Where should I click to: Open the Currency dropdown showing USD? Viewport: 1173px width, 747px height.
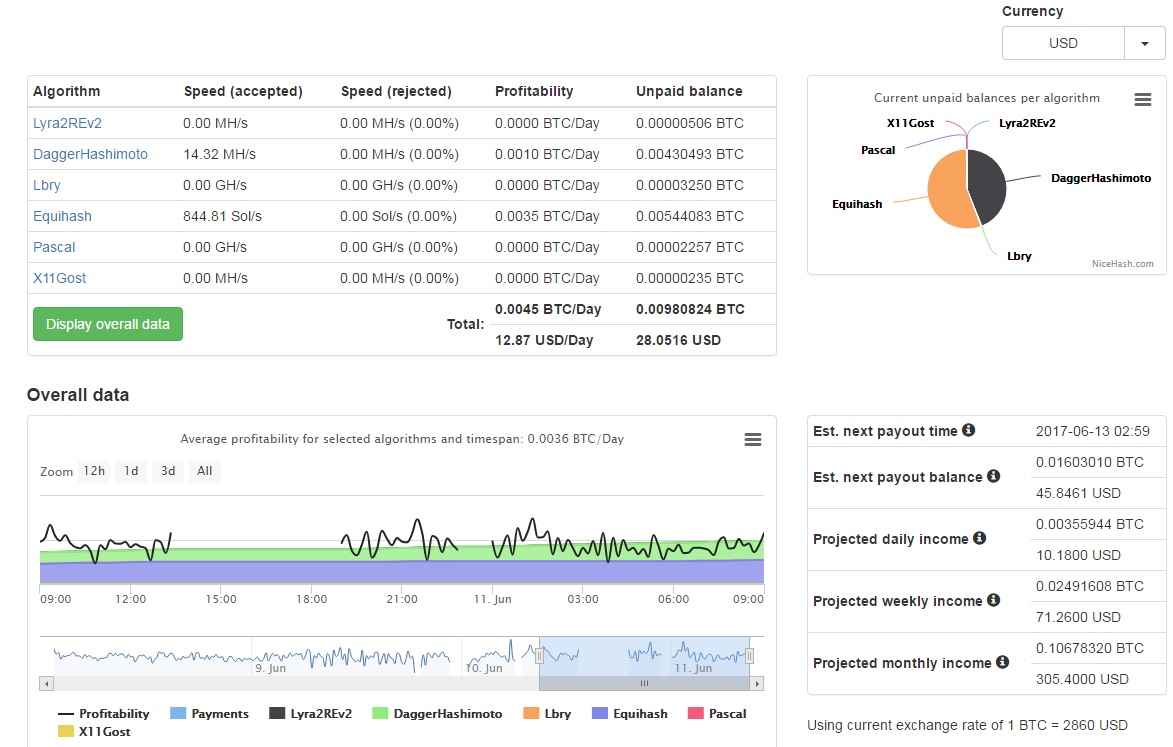1146,43
